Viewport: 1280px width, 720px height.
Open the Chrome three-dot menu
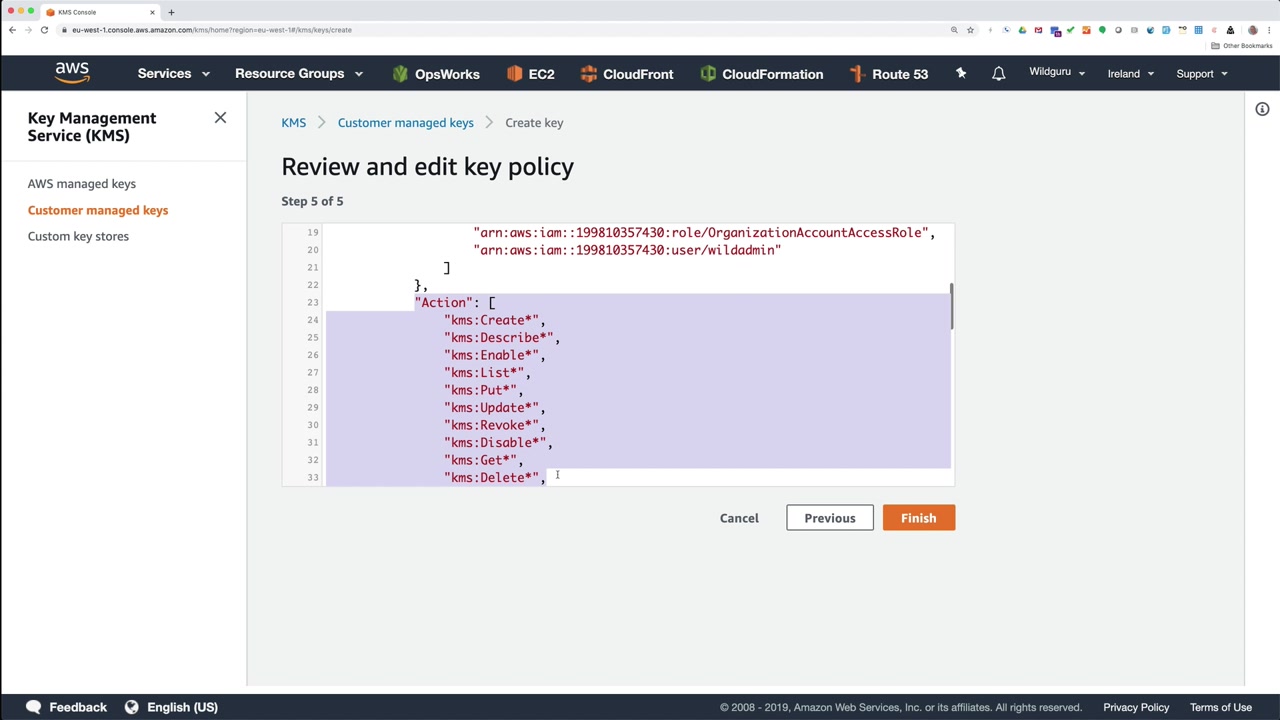click(x=1268, y=30)
